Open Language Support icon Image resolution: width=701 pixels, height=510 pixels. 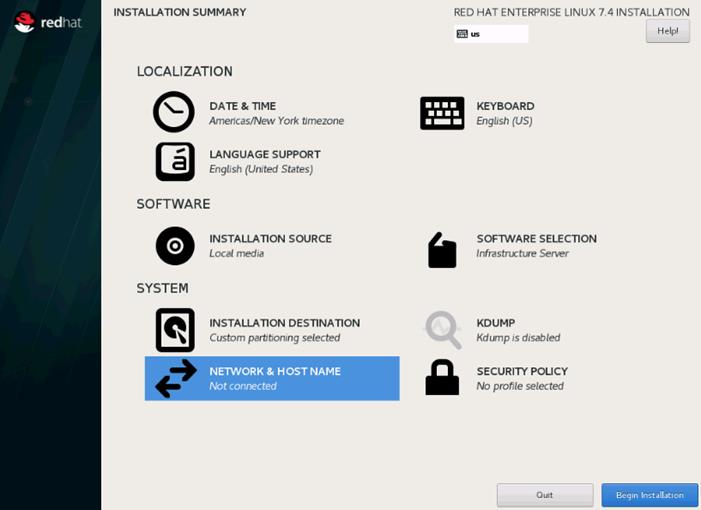tap(175, 161)
